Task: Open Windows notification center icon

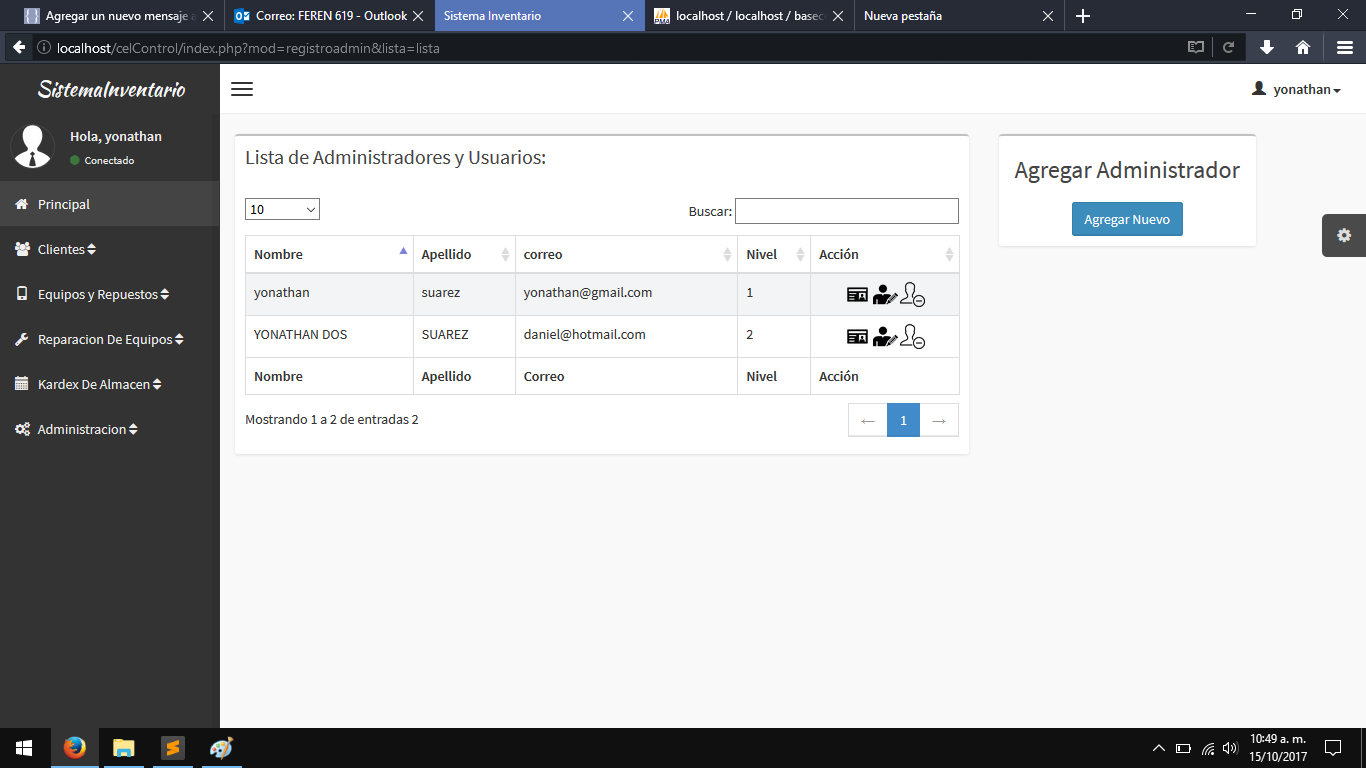Action: (1332, 748)
